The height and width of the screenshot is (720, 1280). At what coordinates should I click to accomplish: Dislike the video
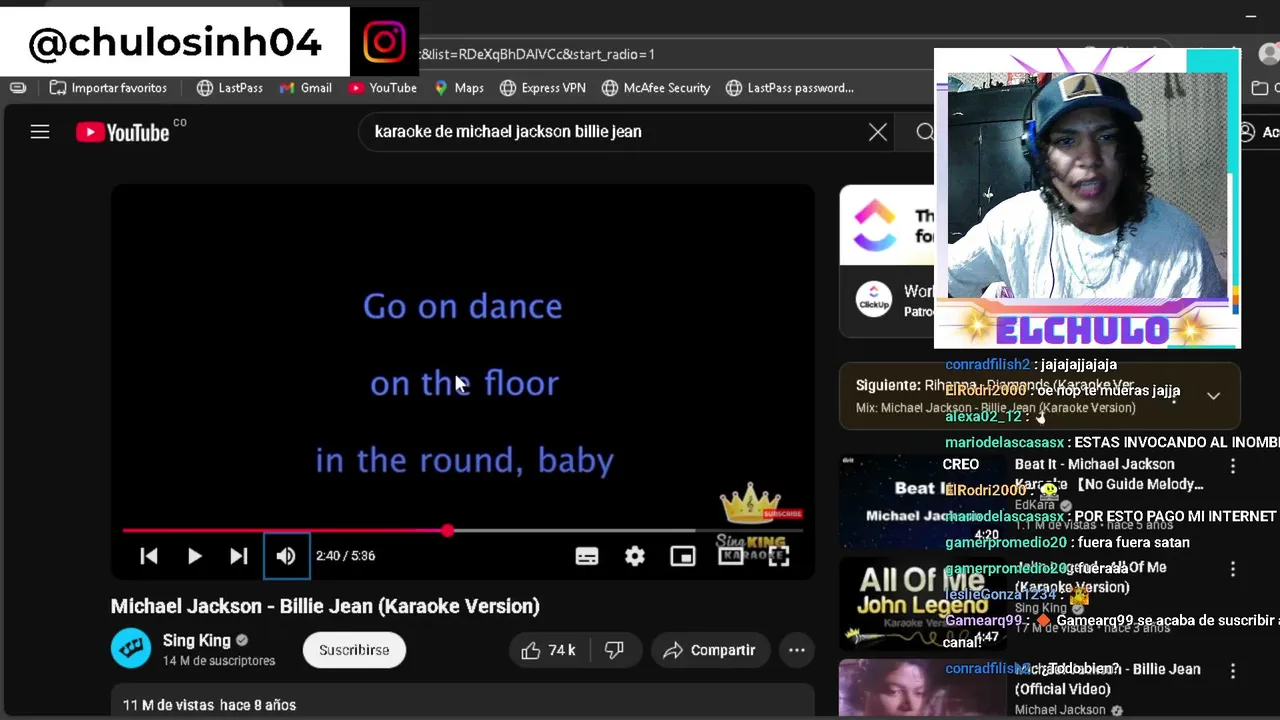pos(614,650)
